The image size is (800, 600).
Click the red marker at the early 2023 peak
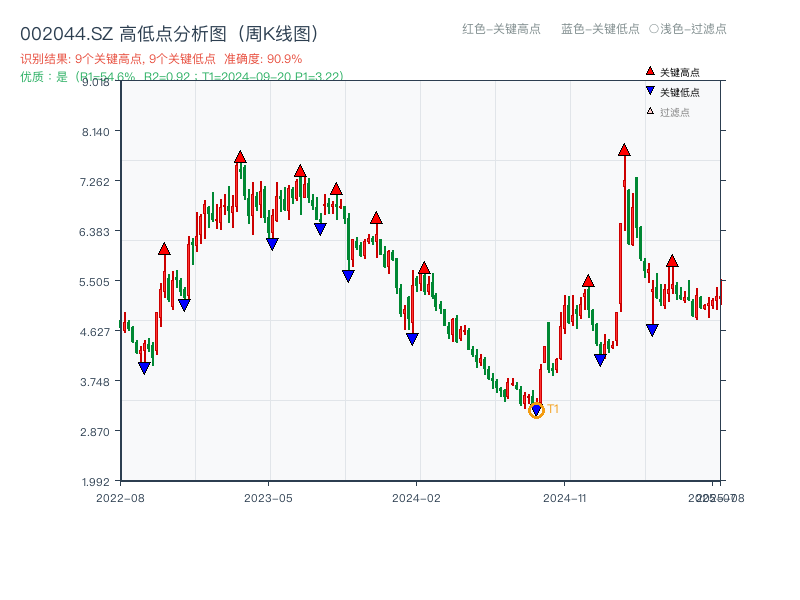(x=239, y=156)
